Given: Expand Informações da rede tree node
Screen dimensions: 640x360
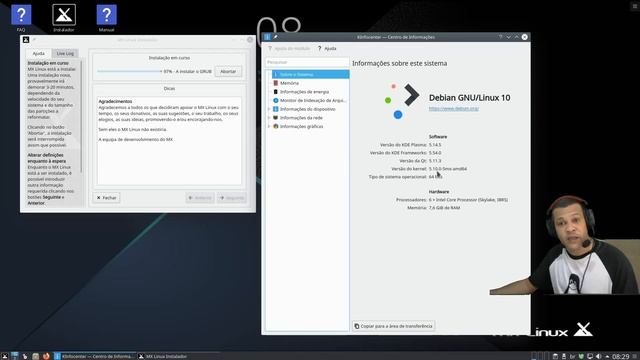Looking at the screenshot, I should coord(269,118).
